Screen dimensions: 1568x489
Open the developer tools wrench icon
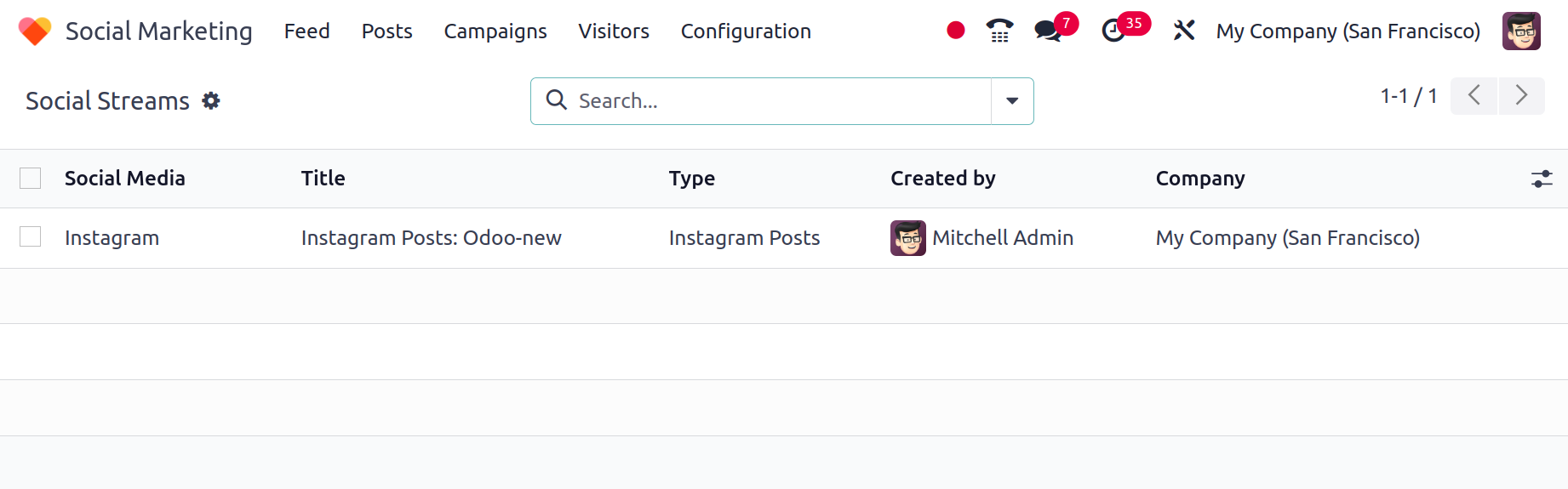[1184, 31]
